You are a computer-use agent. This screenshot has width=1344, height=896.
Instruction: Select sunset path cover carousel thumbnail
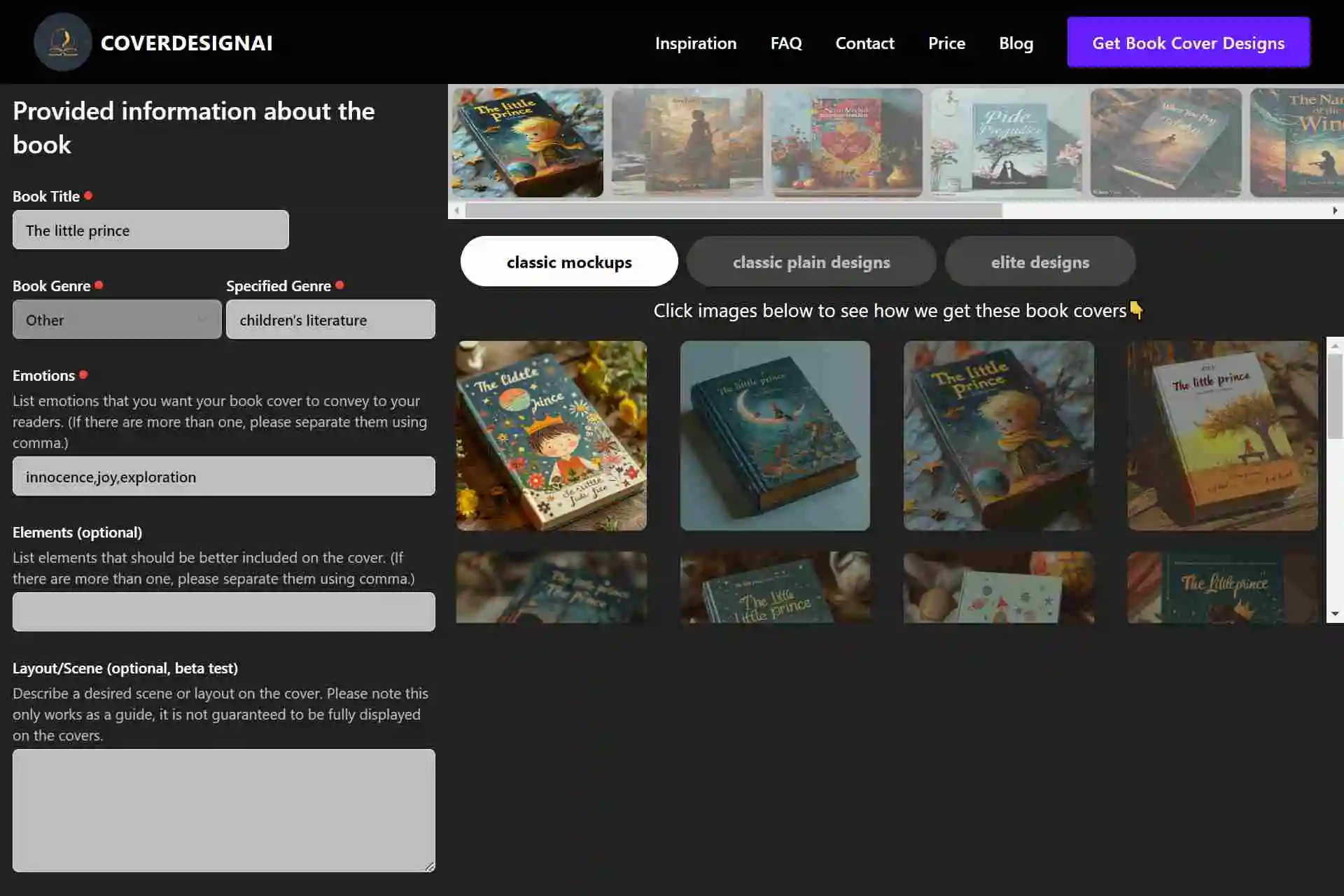coord(1166,143)
